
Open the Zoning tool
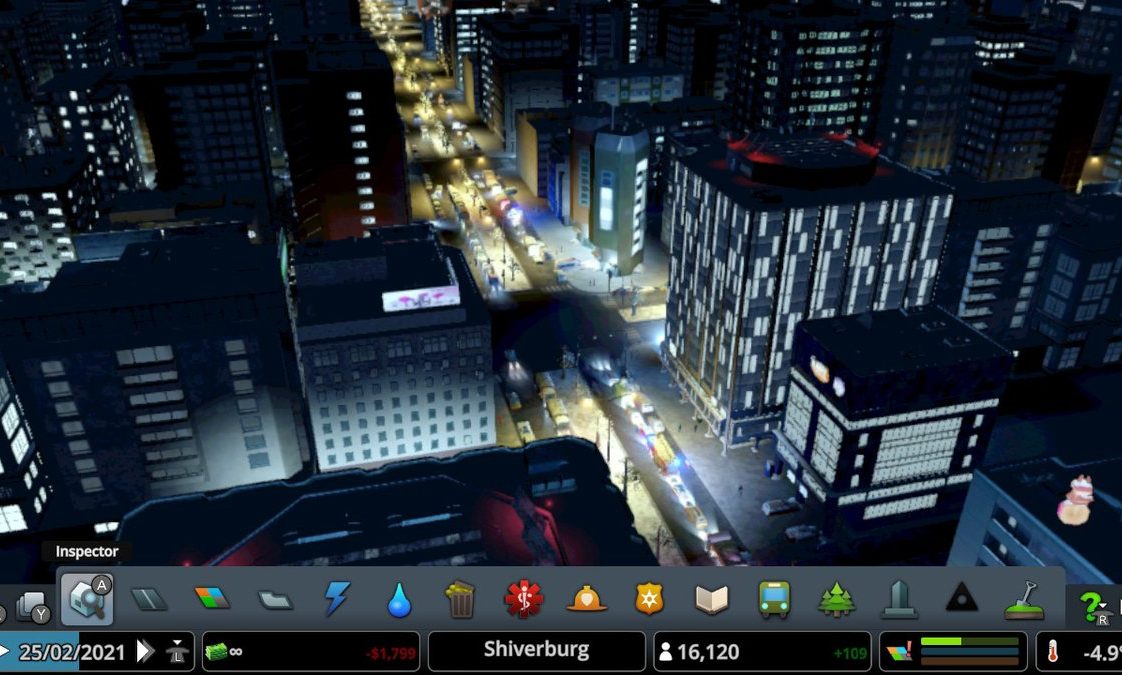click(x=212, y=598)
